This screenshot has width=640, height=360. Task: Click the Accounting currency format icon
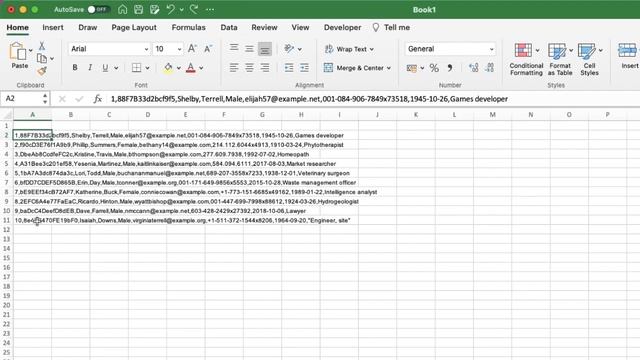411,68
